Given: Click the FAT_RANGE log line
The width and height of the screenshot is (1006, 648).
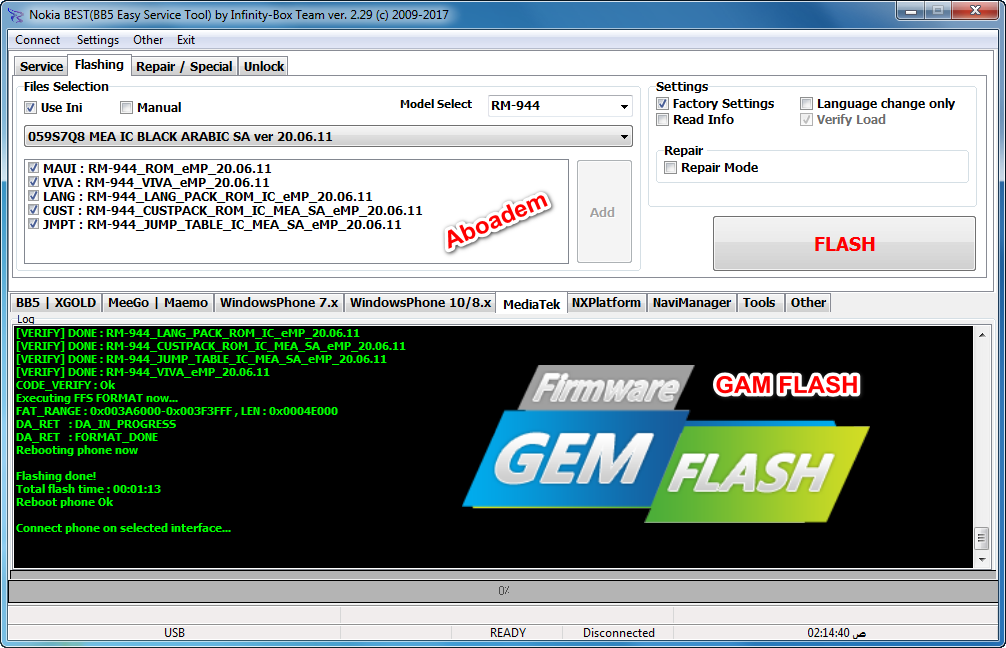Looking at the screenshot, I should coord(177,411).
